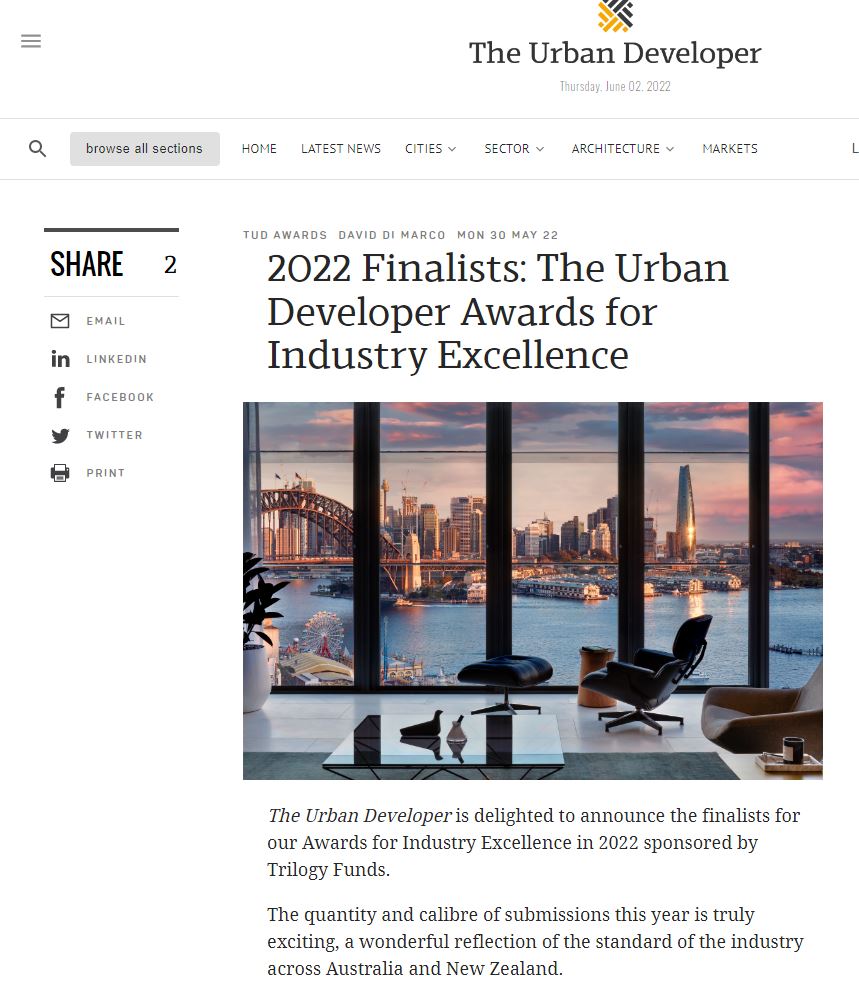Share via the Facebook icon
Image resolution: width=859 pixels, height=987 pixels.
click(x=59, y=397)
